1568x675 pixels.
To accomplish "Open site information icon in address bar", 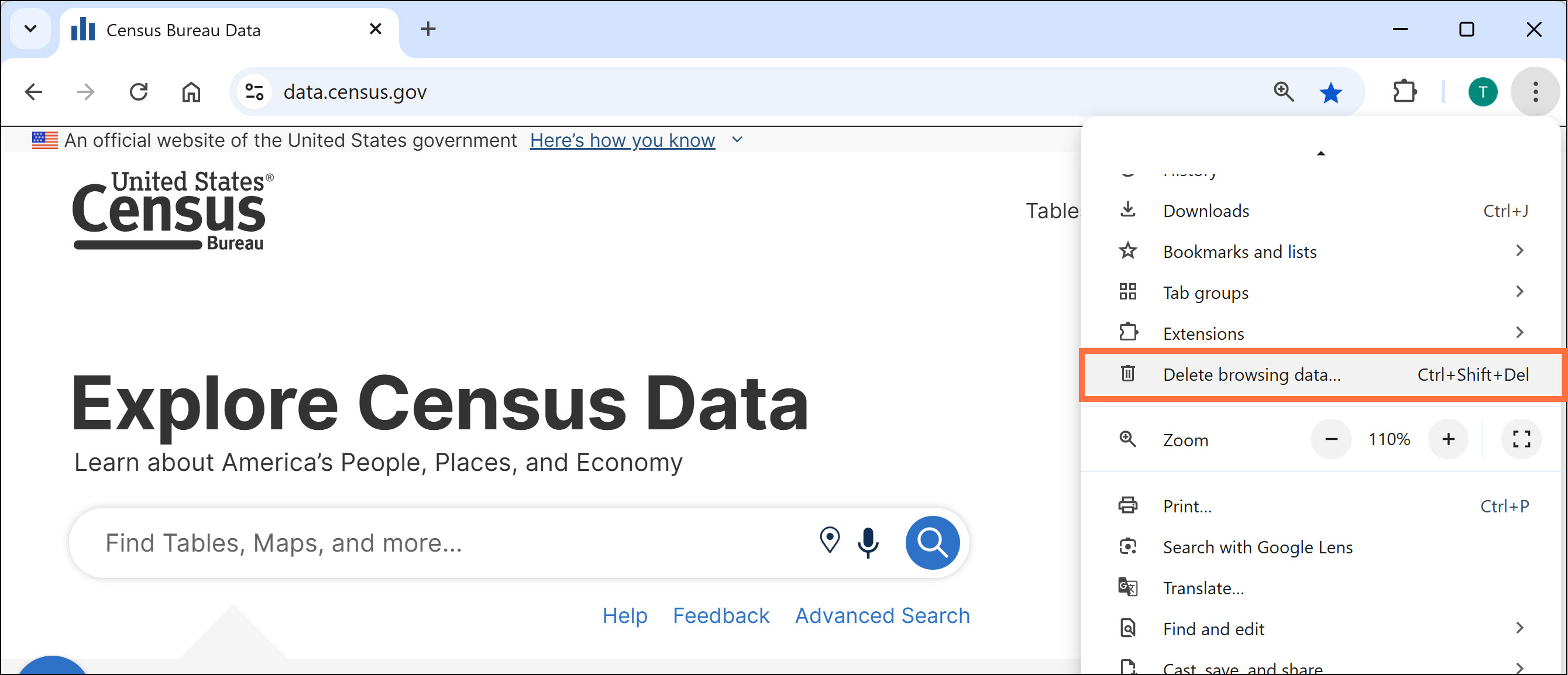I will click(x=255, y=92).
